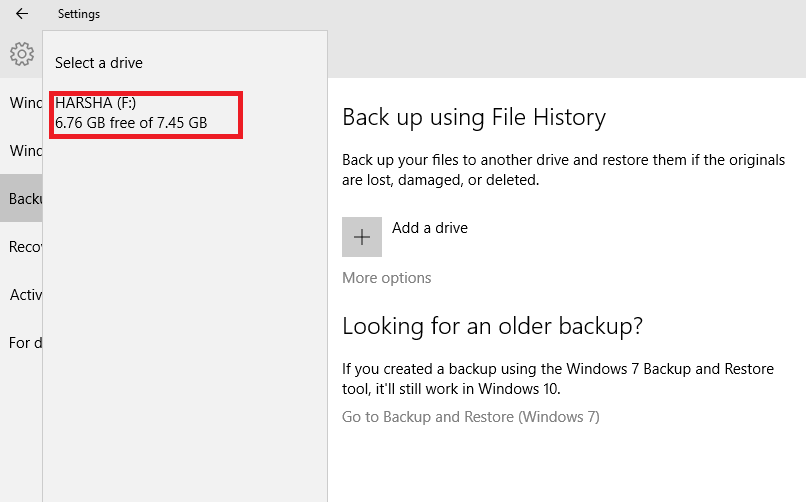The height and width of the screenshot is (502, 806).
Task: Open the Recovery sidebar item
Action: pyautogui.click(x=21, y=247)
